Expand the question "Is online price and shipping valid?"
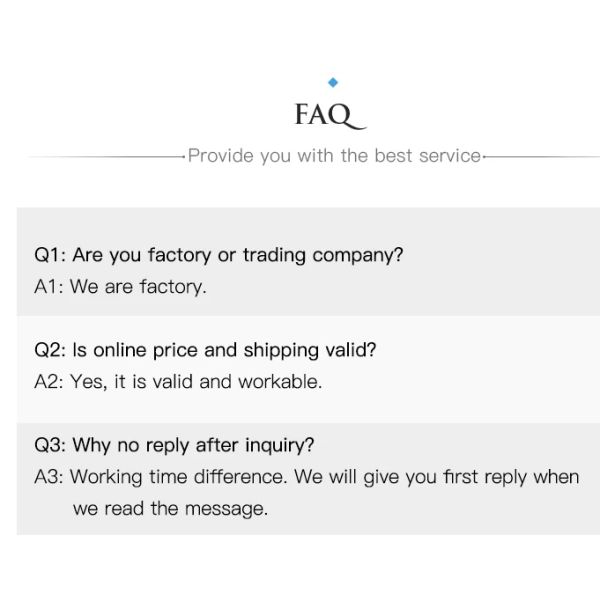 click(x=224, y=350)
